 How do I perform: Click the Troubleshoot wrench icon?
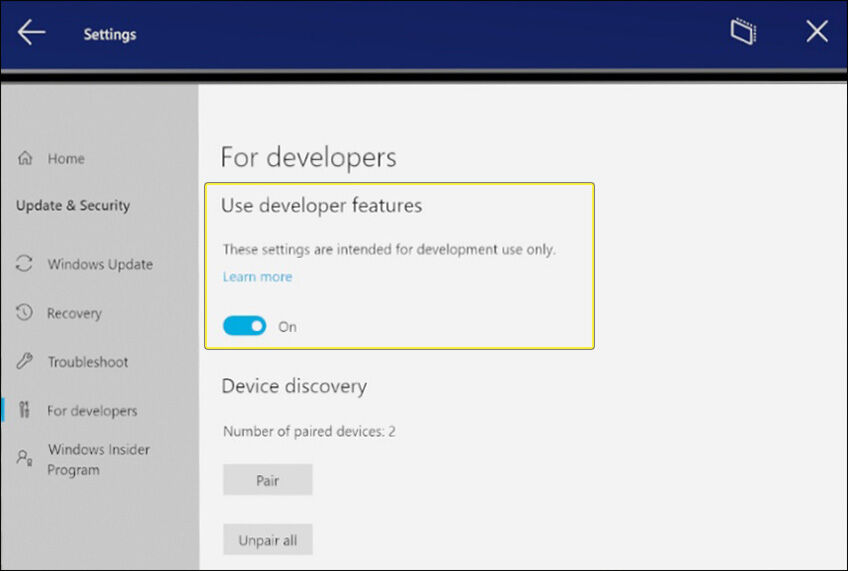pyautogui.click(x=24, y=361)
